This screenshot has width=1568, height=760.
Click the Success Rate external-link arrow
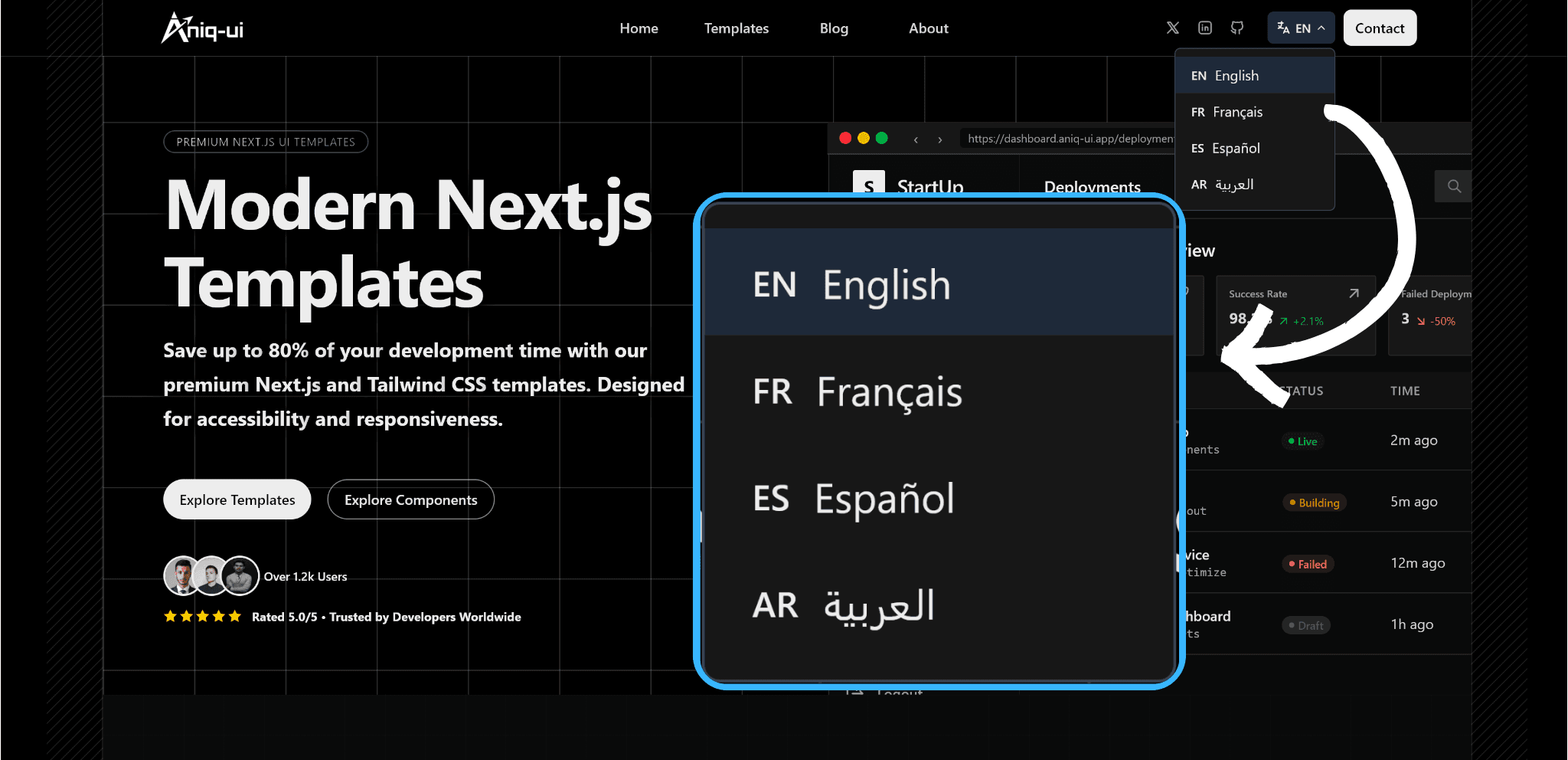1352,293
